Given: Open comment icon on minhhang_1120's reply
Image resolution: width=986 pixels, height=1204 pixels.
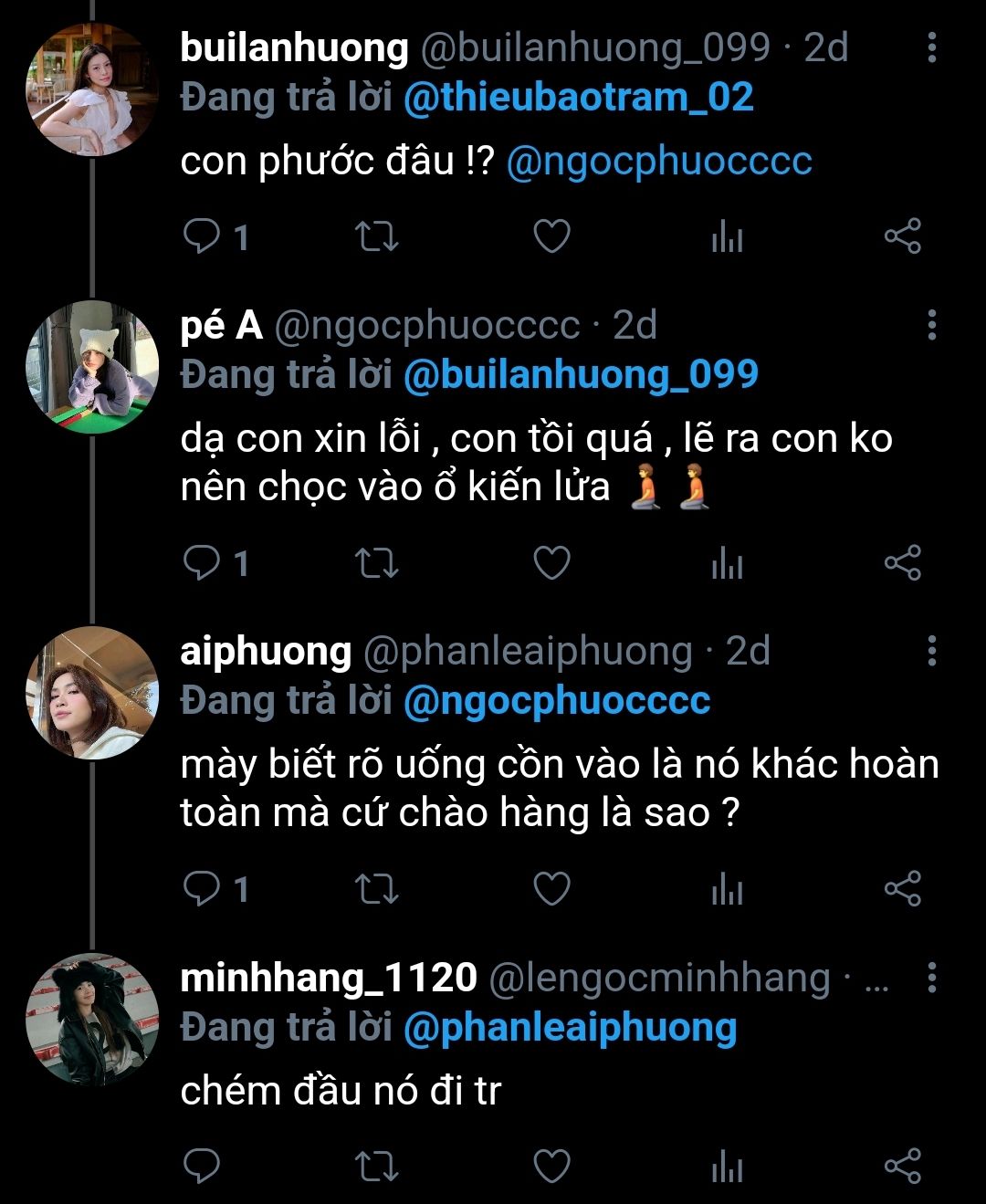Looking at the screenshot, I should point(202,1167).
